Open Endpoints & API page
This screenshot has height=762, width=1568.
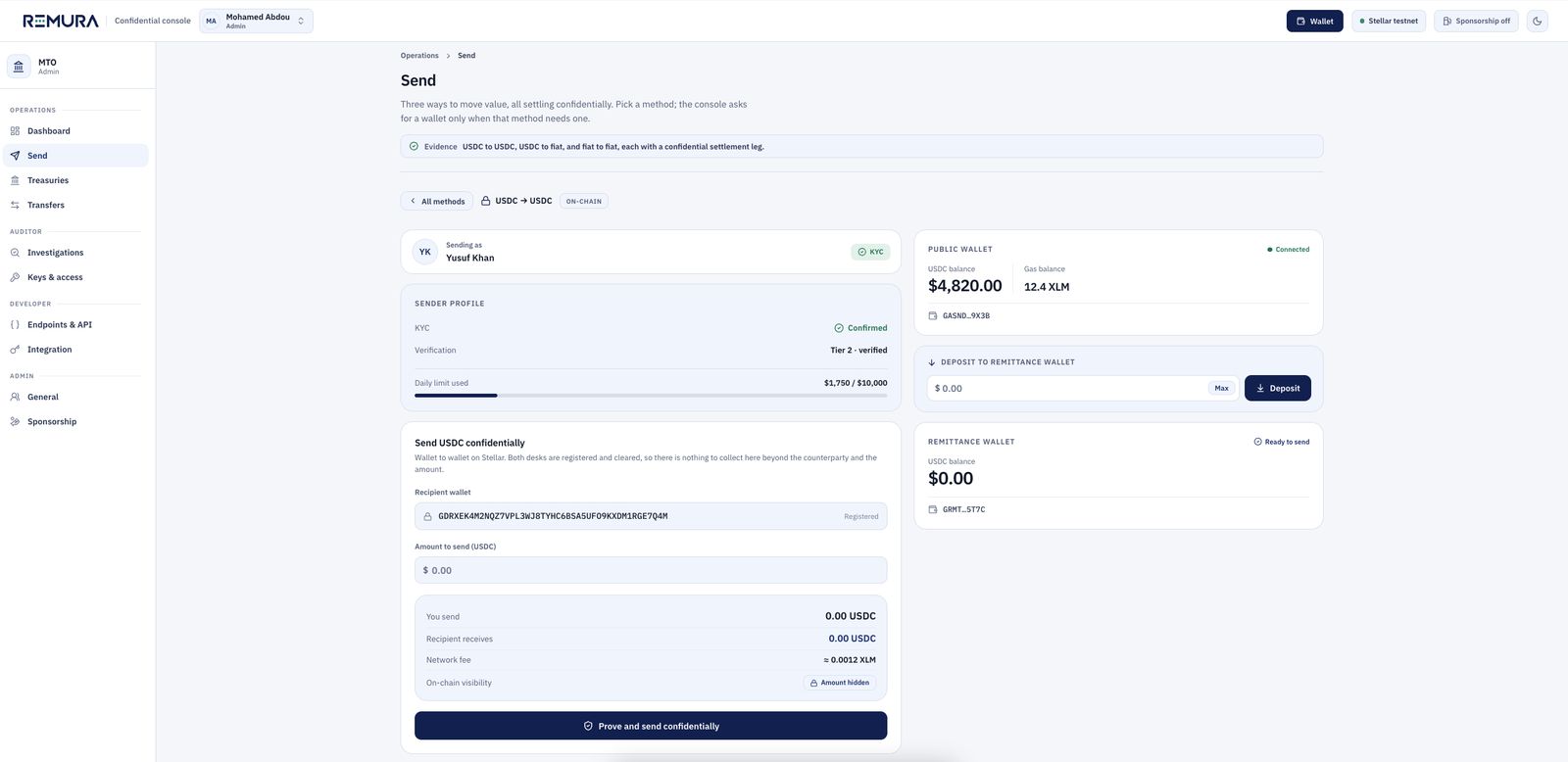75,324
